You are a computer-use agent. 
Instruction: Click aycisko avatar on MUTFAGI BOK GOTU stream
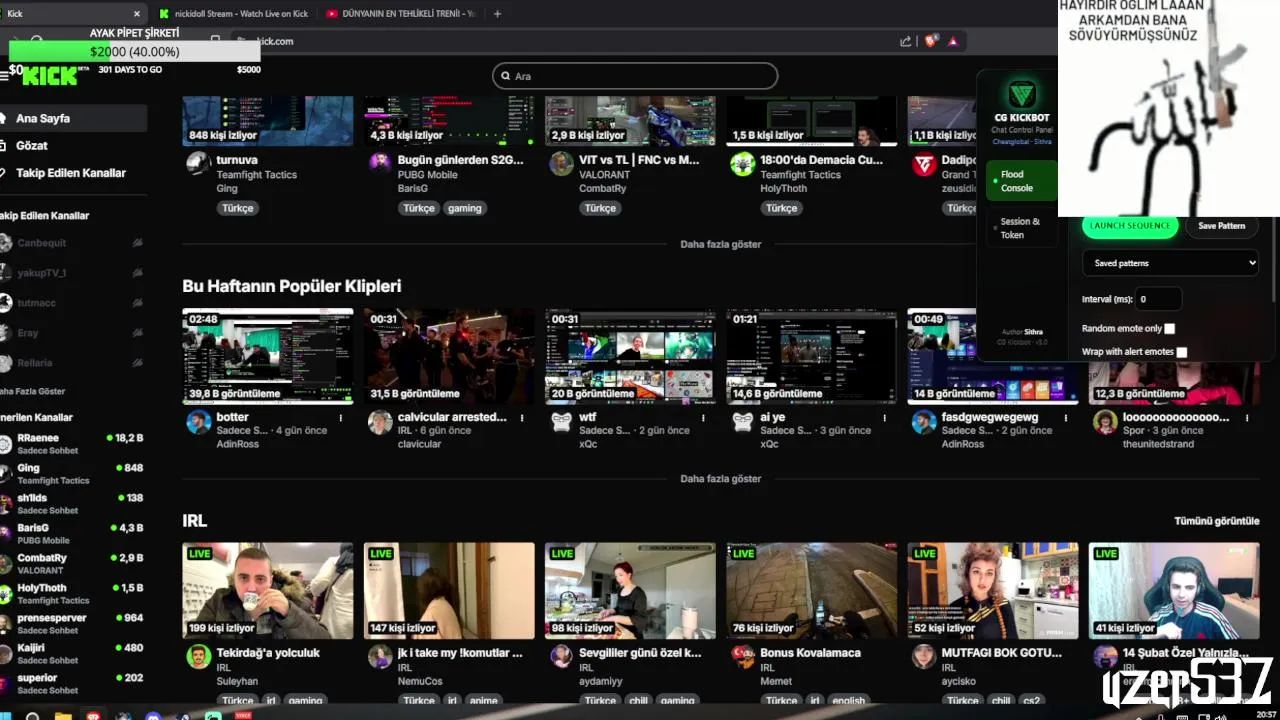(924, 657)
